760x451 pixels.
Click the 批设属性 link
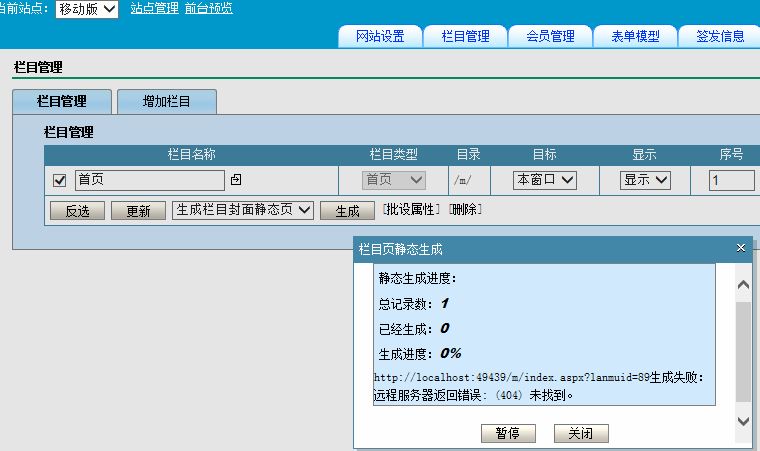pos(411,210)
